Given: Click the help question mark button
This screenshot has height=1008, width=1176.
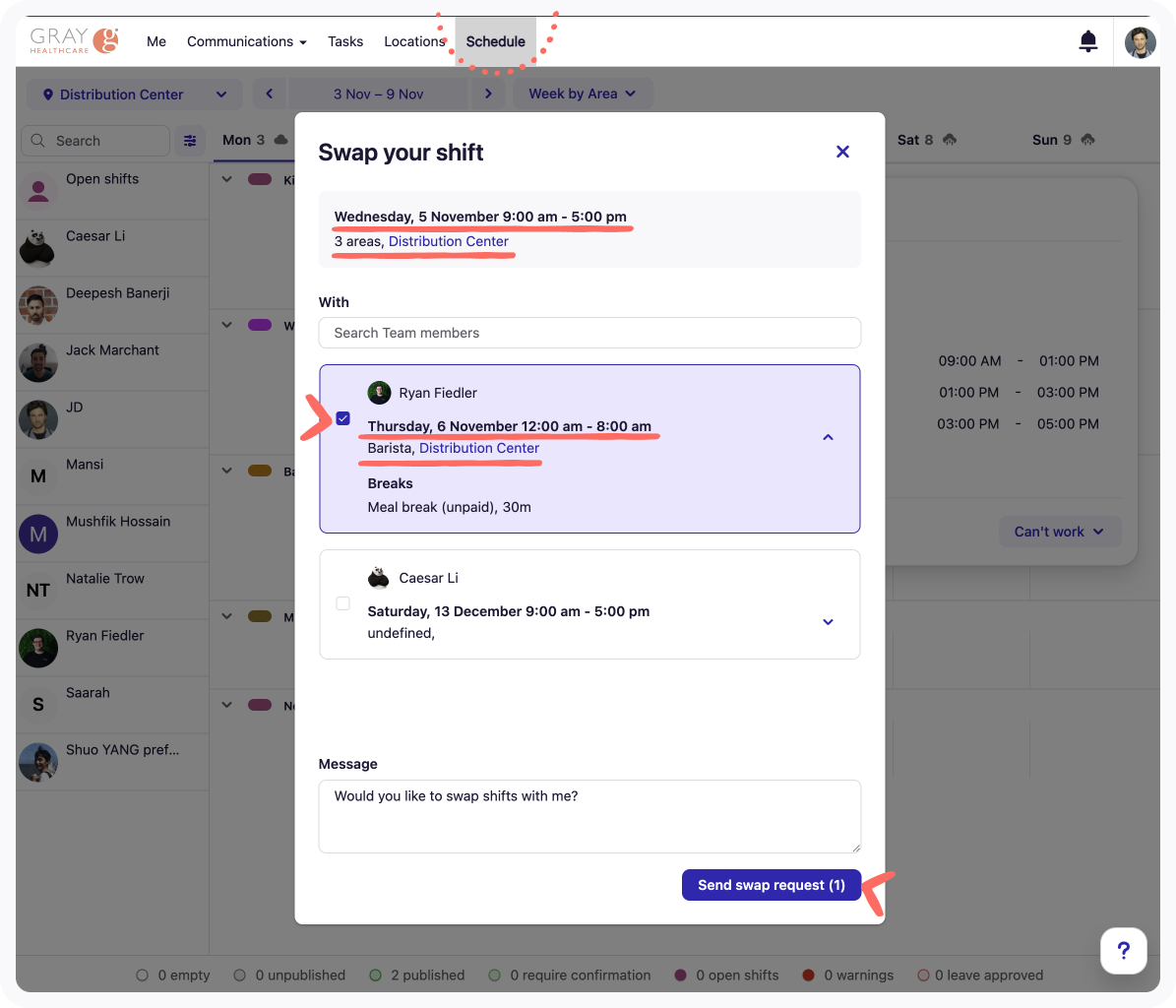Looking at the screenshot, I should [x=1123, y=951].
